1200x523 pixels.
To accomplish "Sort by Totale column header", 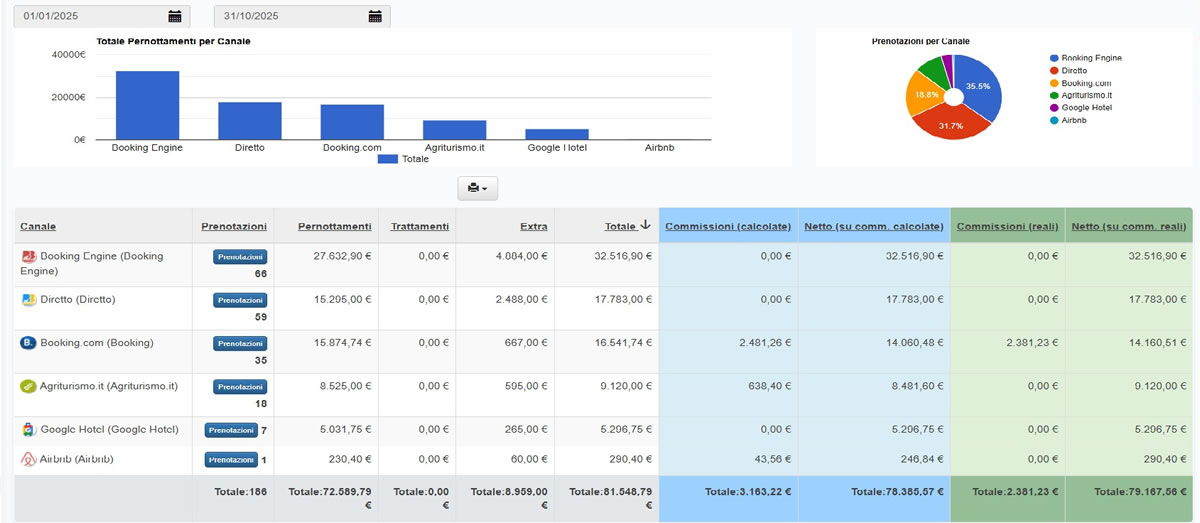I will [620, 227].
